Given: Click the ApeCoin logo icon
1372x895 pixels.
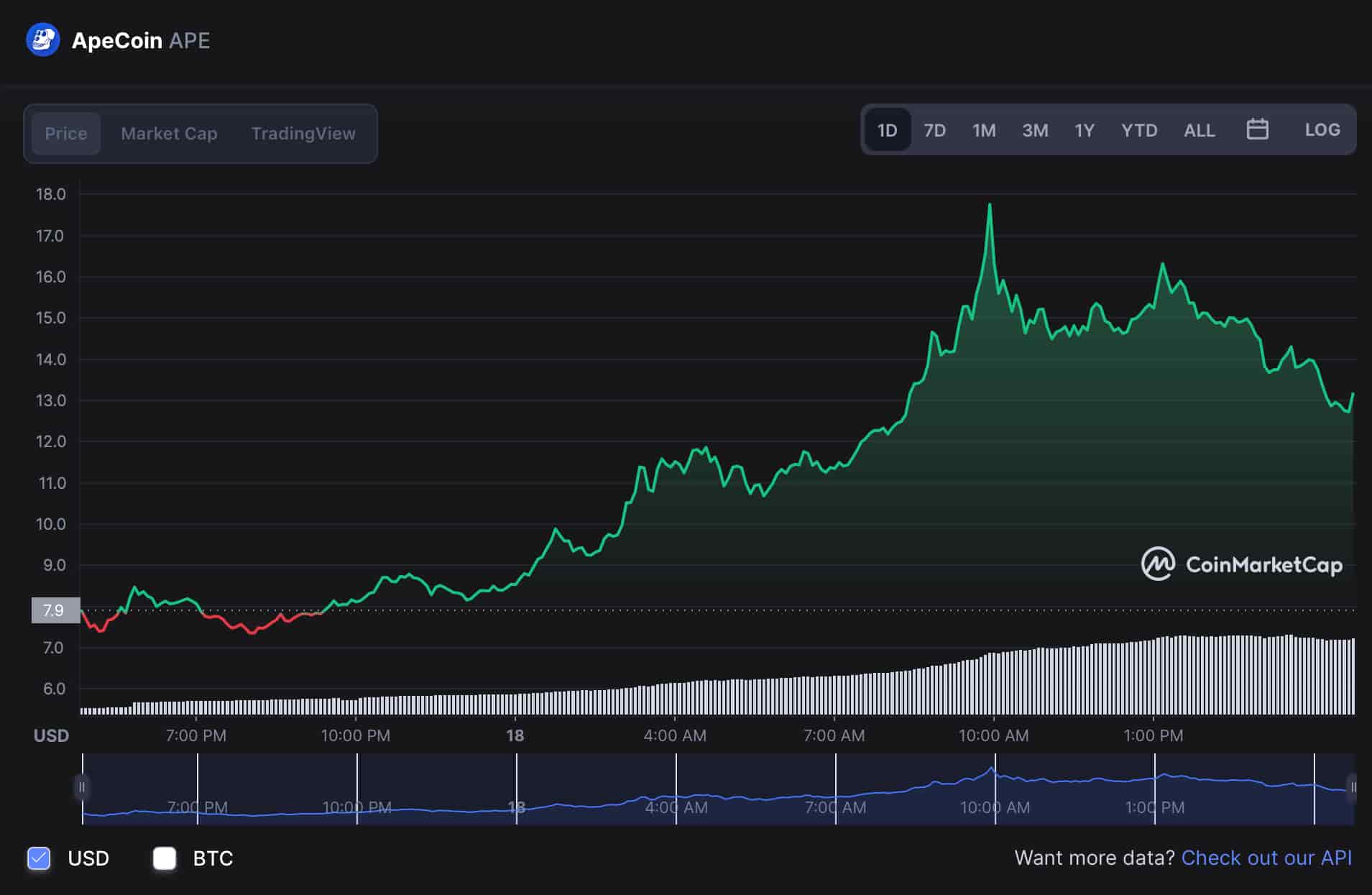Looking at the screenshot, I should (x=42, y=40).
